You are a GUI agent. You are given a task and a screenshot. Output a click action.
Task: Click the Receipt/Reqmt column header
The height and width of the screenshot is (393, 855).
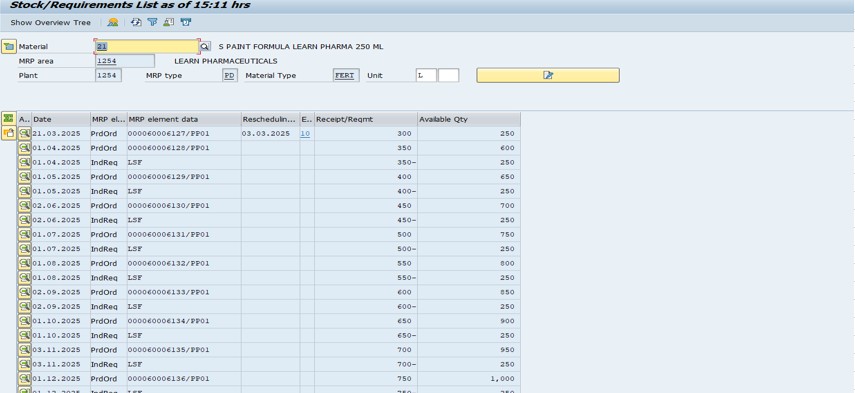(366, 119)
